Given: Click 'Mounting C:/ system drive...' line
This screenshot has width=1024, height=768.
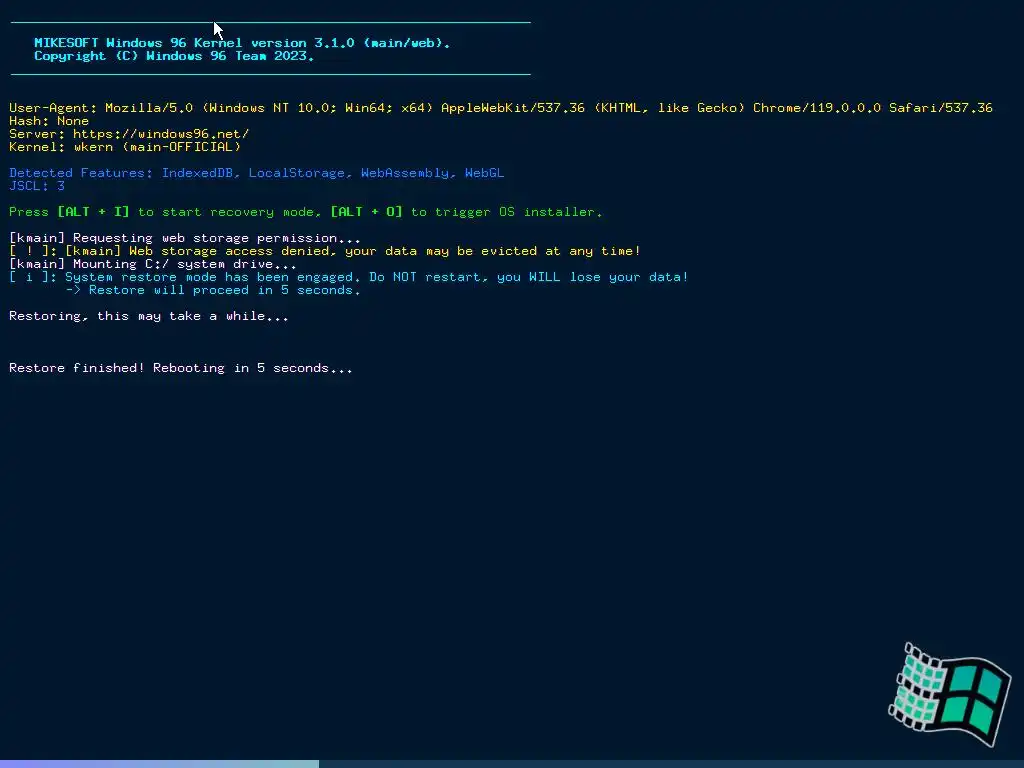Looking at the screenshot, I should point(153,264).
